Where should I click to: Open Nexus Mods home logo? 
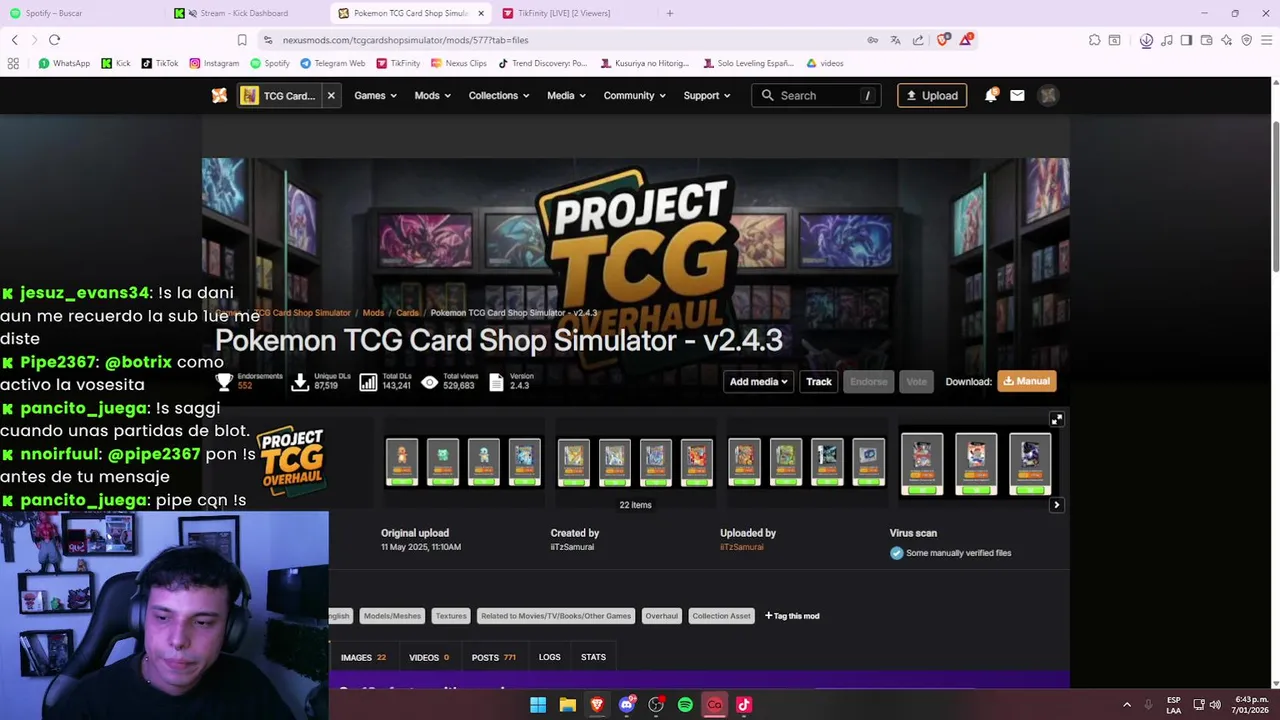(219, 95)
